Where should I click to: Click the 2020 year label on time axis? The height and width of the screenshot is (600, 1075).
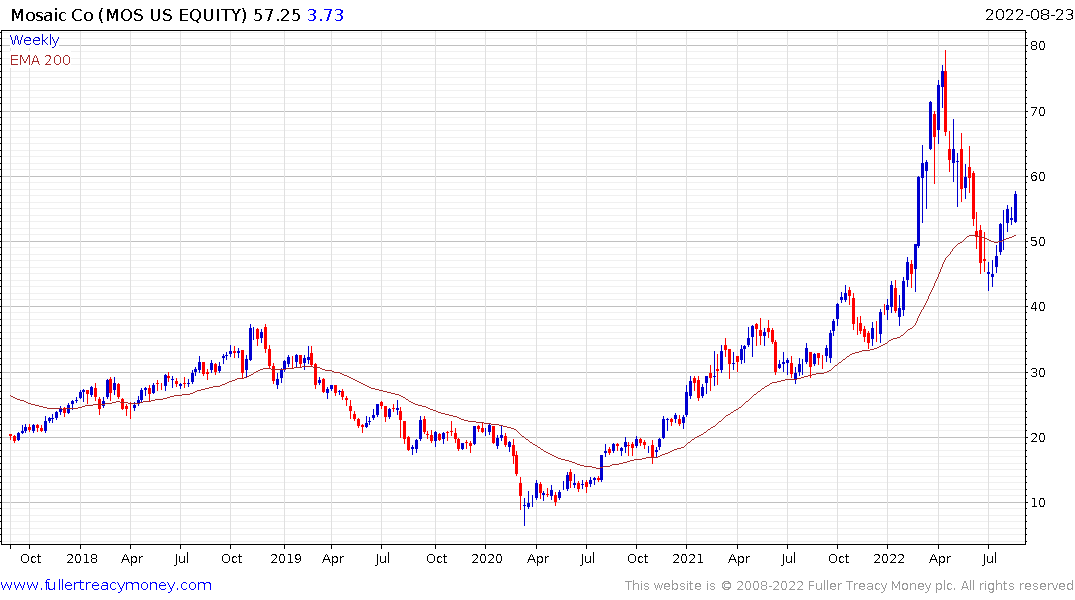(487, 558)
